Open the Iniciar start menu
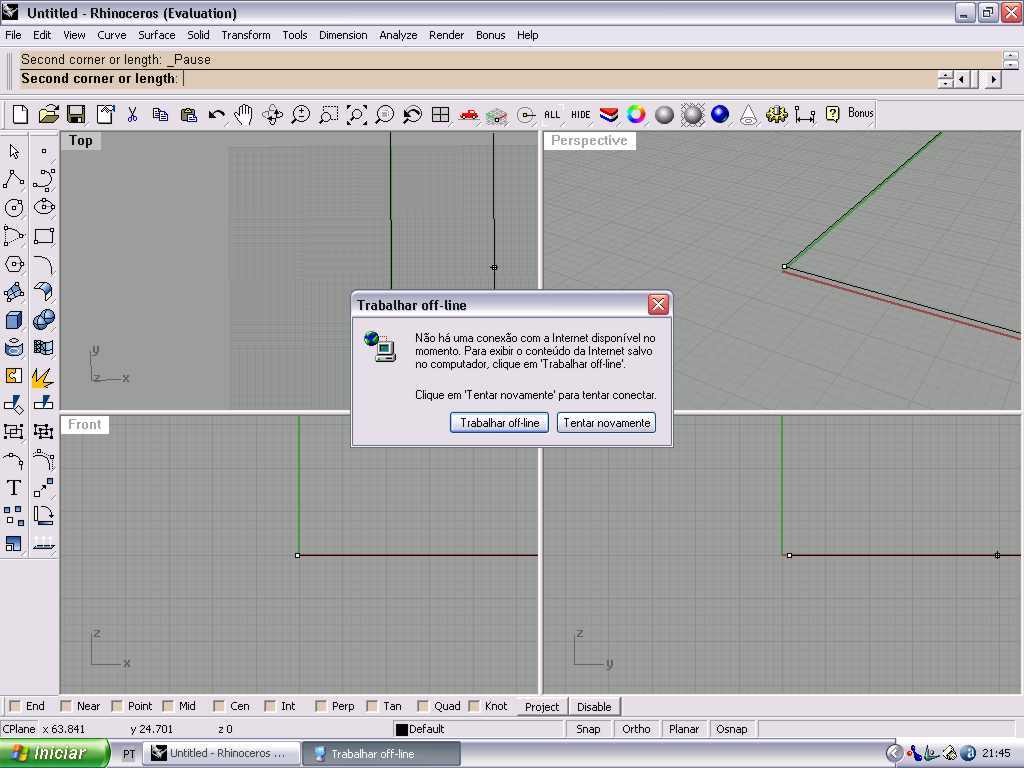 tap(55, 754)
